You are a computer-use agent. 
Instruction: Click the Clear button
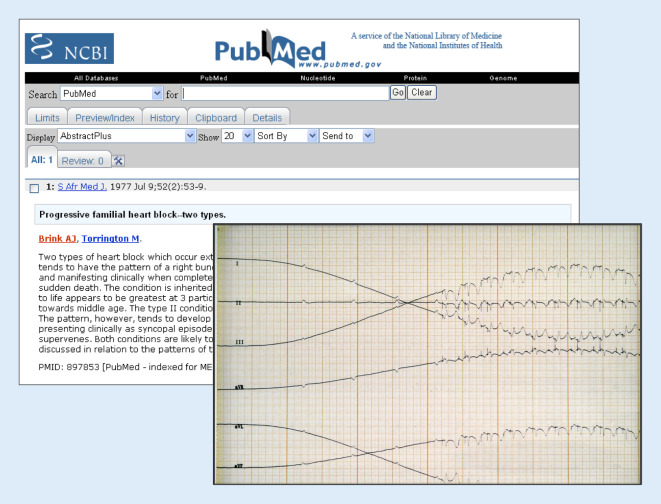click(x=422, y=93)
